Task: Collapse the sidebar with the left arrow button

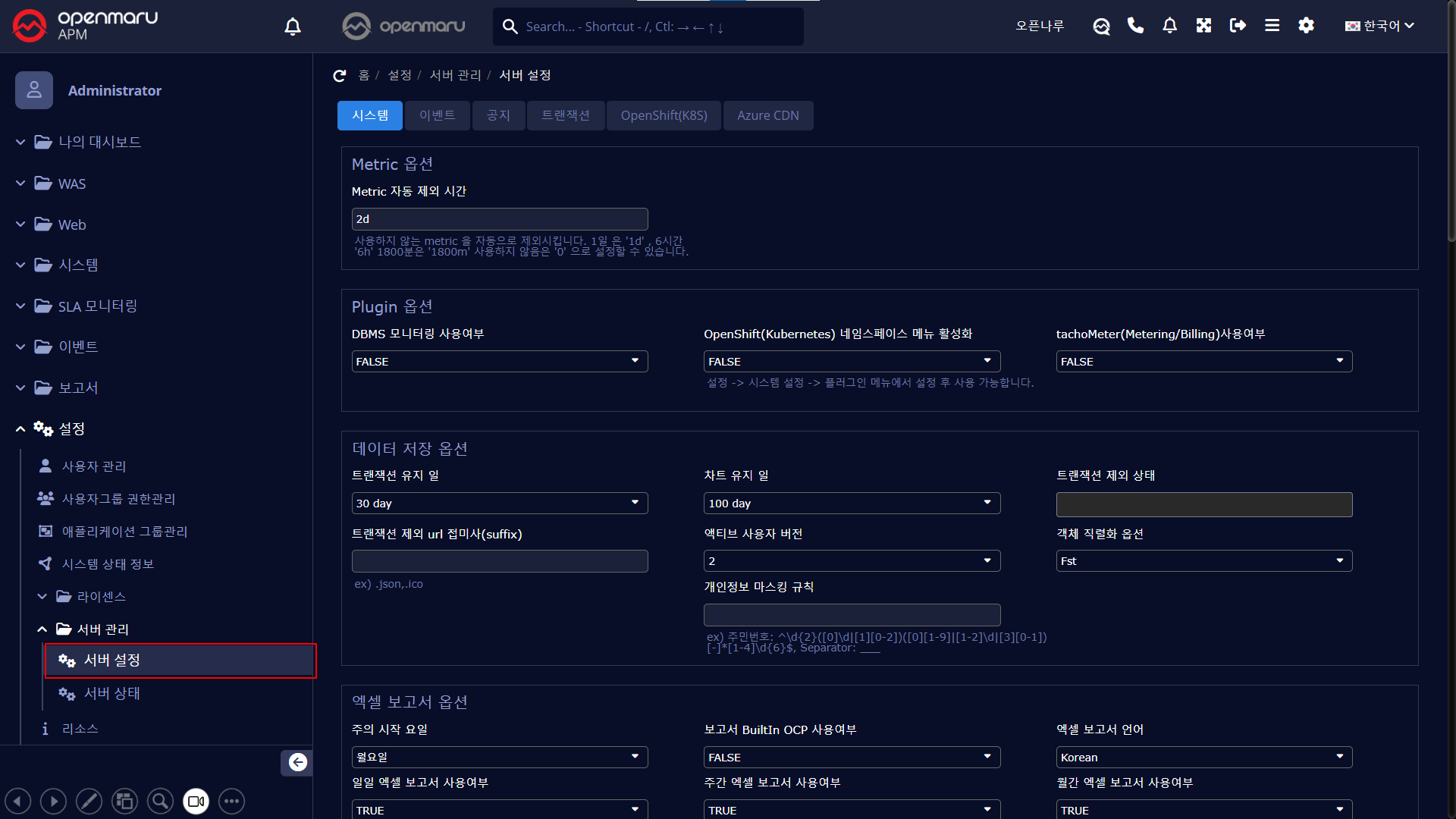Action: pos(297,762)
